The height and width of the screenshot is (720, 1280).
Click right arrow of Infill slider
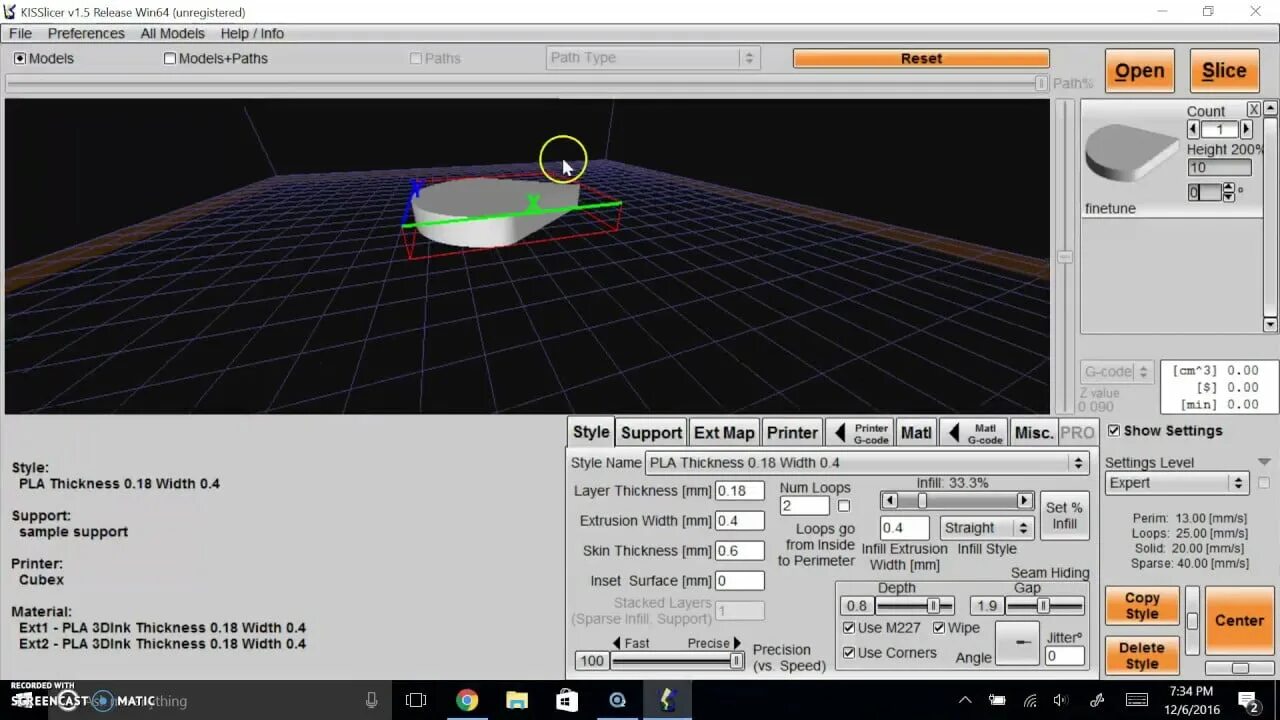coord(1025,500)
